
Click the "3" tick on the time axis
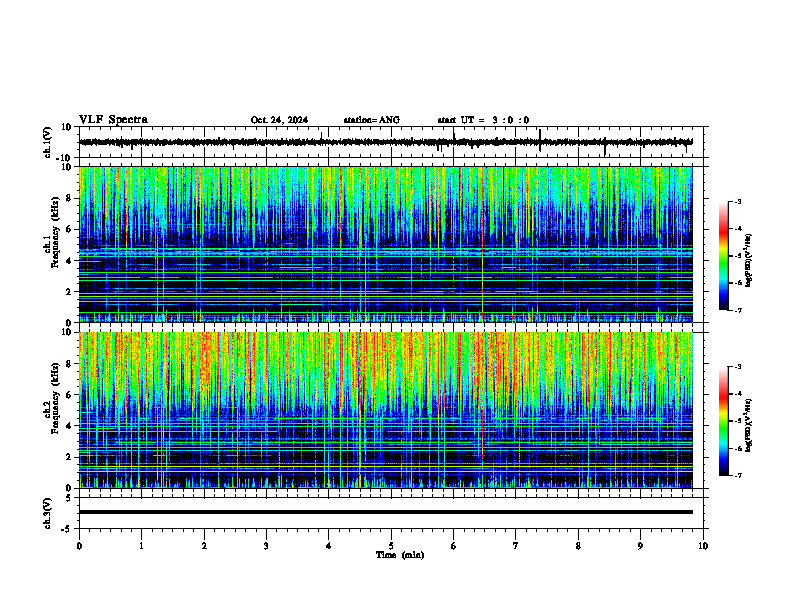pyautogui.click(x=266, y=546)
